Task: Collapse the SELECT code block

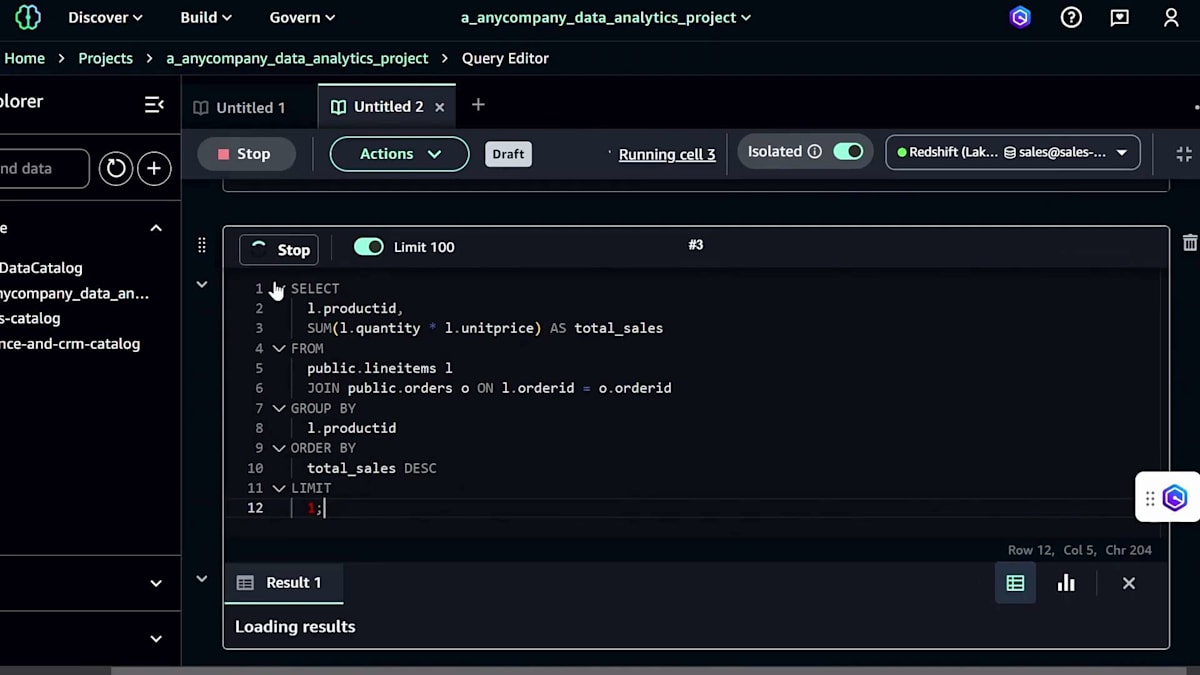Action: (279, 289)
